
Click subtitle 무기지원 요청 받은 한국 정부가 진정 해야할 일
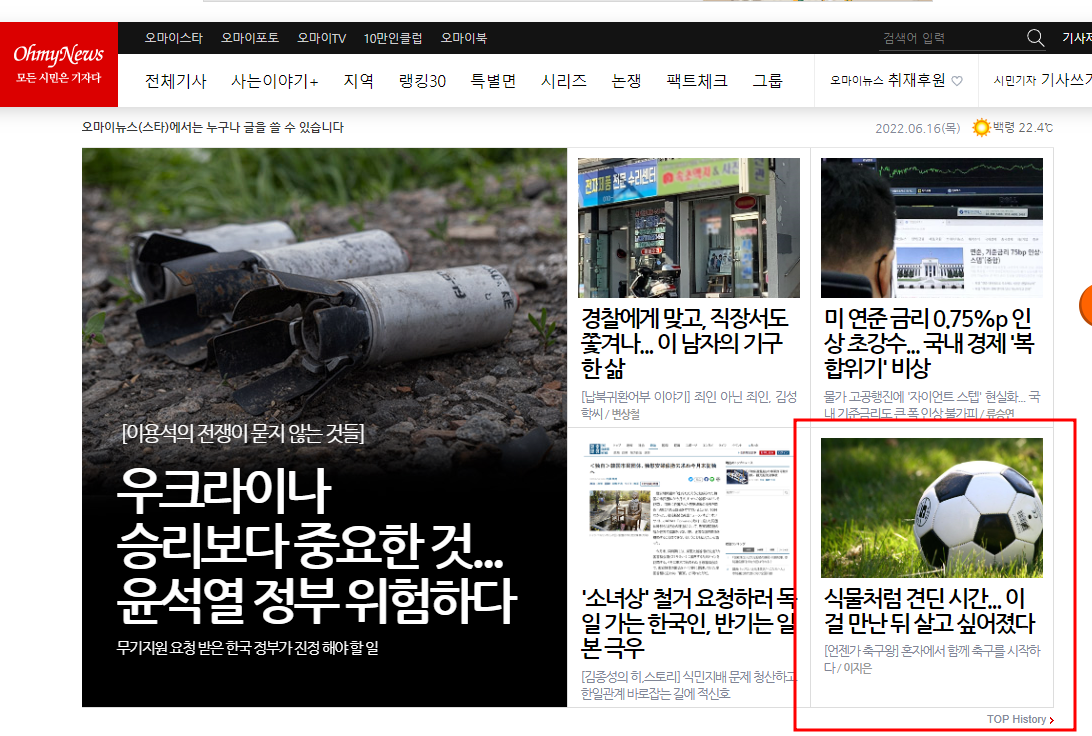247,648
